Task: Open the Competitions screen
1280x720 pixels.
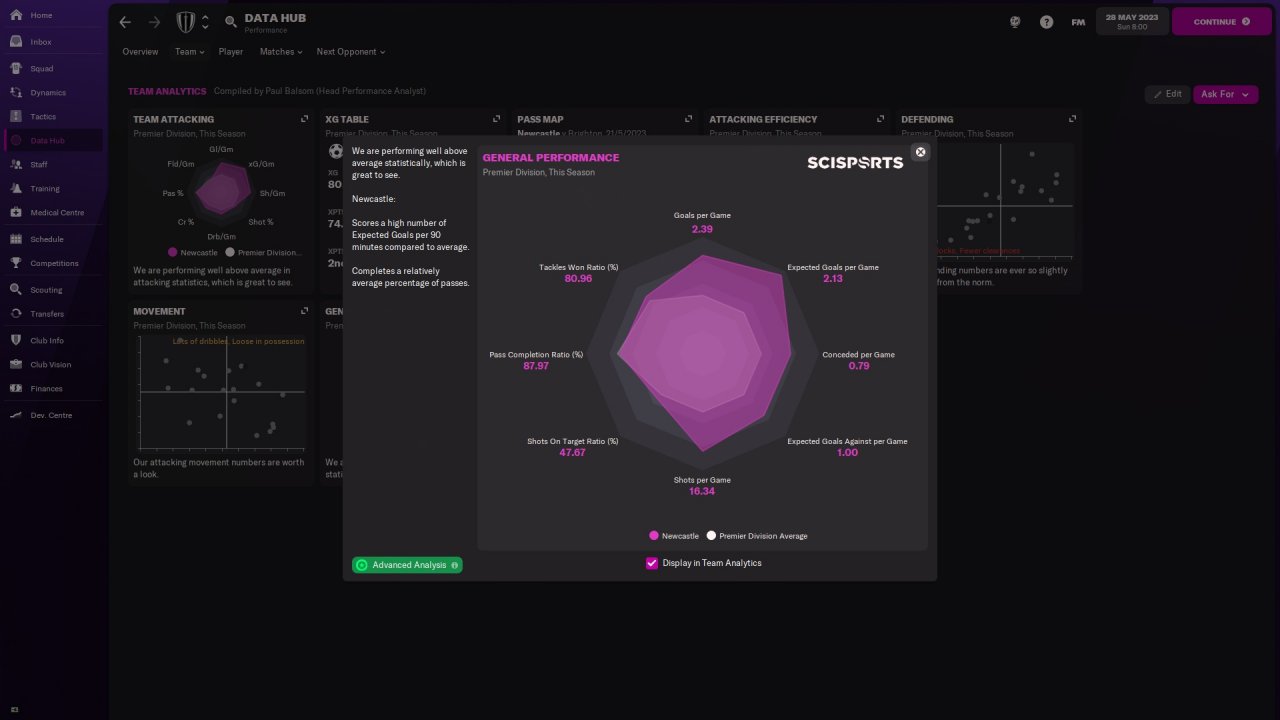Action: [x=51, y=264]
